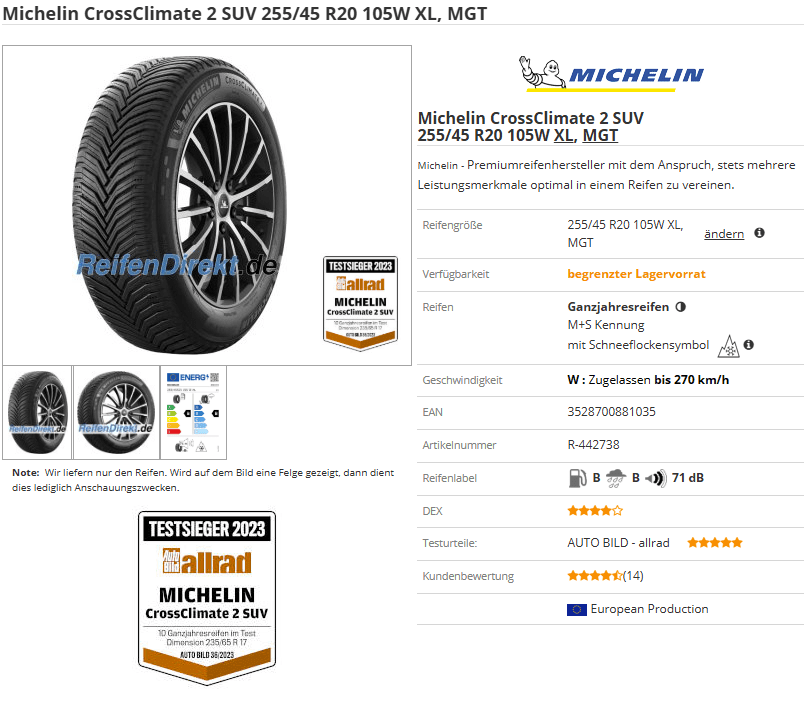The width and height of the screenshot is (804, 701).
Task: Click Testsieger 2023 badge on main image
Action: pos(360,303)
